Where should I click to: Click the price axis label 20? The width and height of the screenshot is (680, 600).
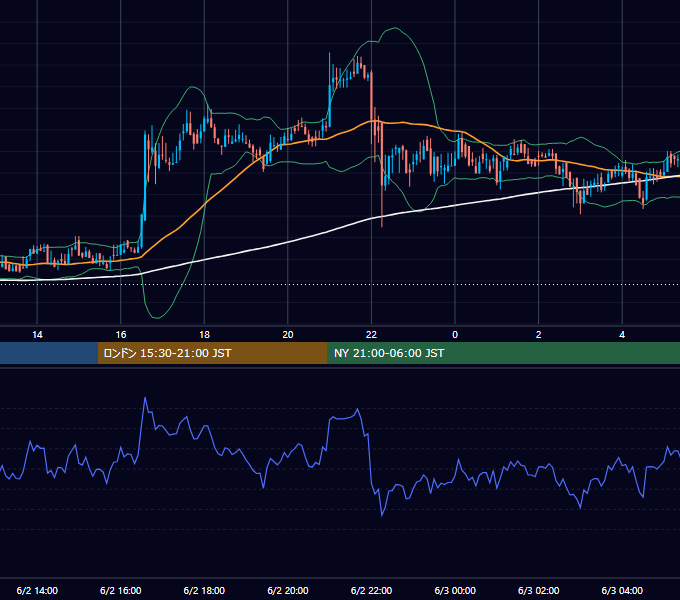(x=288, y=335)
